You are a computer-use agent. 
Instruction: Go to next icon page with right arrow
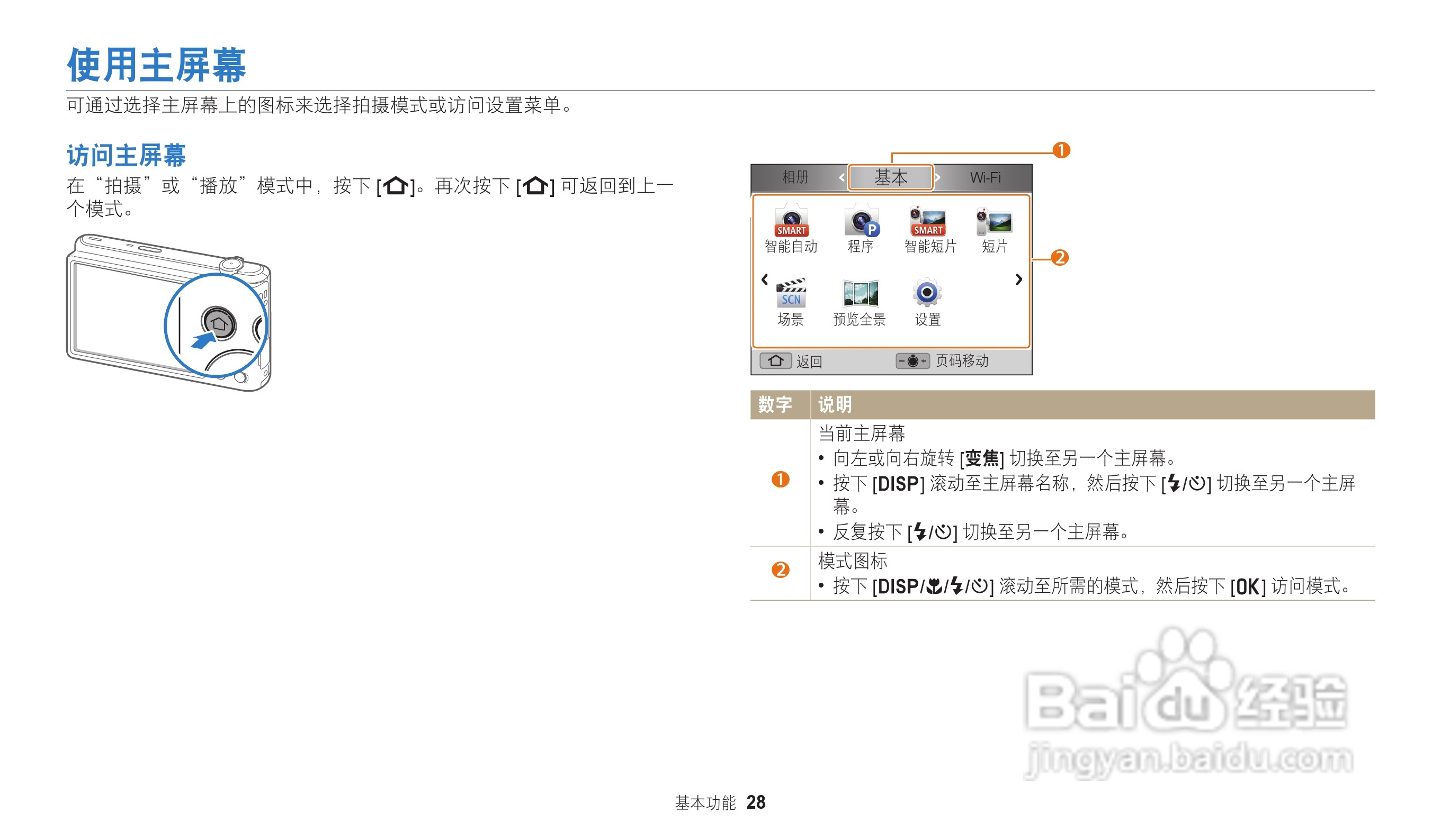1018,279
